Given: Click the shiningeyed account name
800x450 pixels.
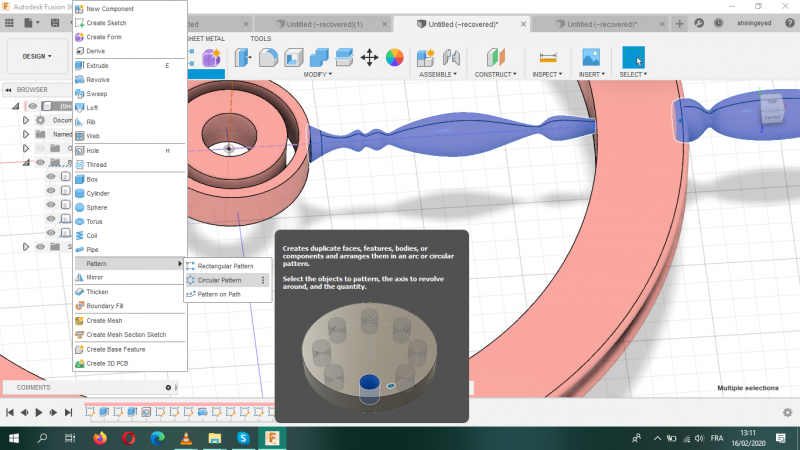Looking at the screenshot, I should click(x=755, y=22).
